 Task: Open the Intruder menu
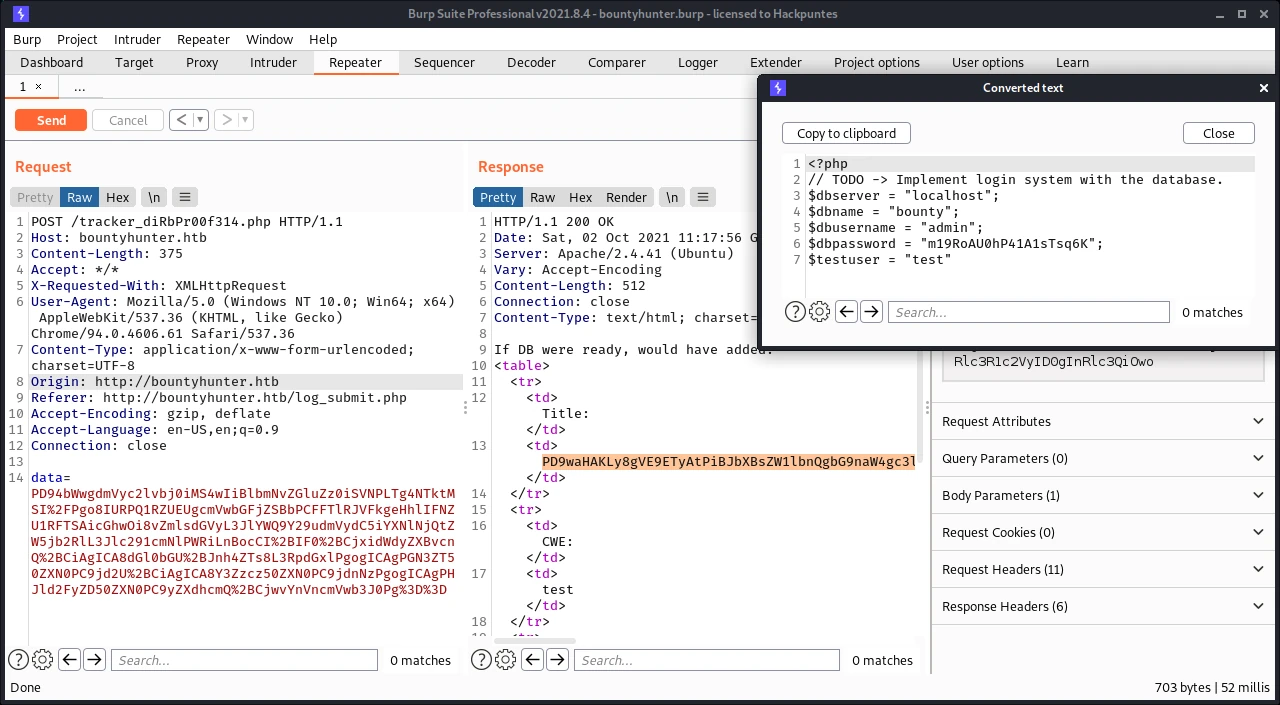(x=137, y=39)
